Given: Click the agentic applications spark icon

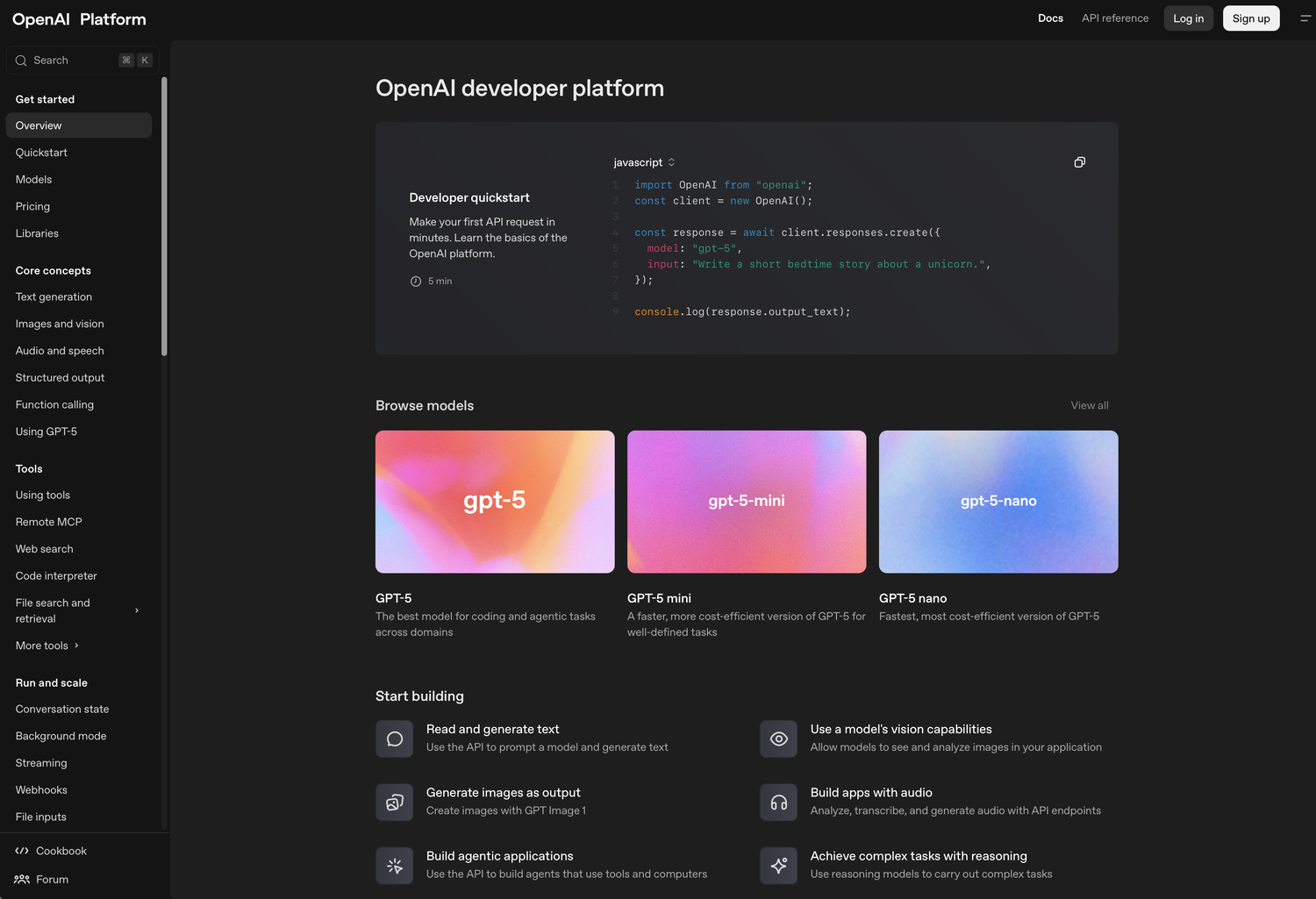Looking at the screenshot, I should (395, 866).
